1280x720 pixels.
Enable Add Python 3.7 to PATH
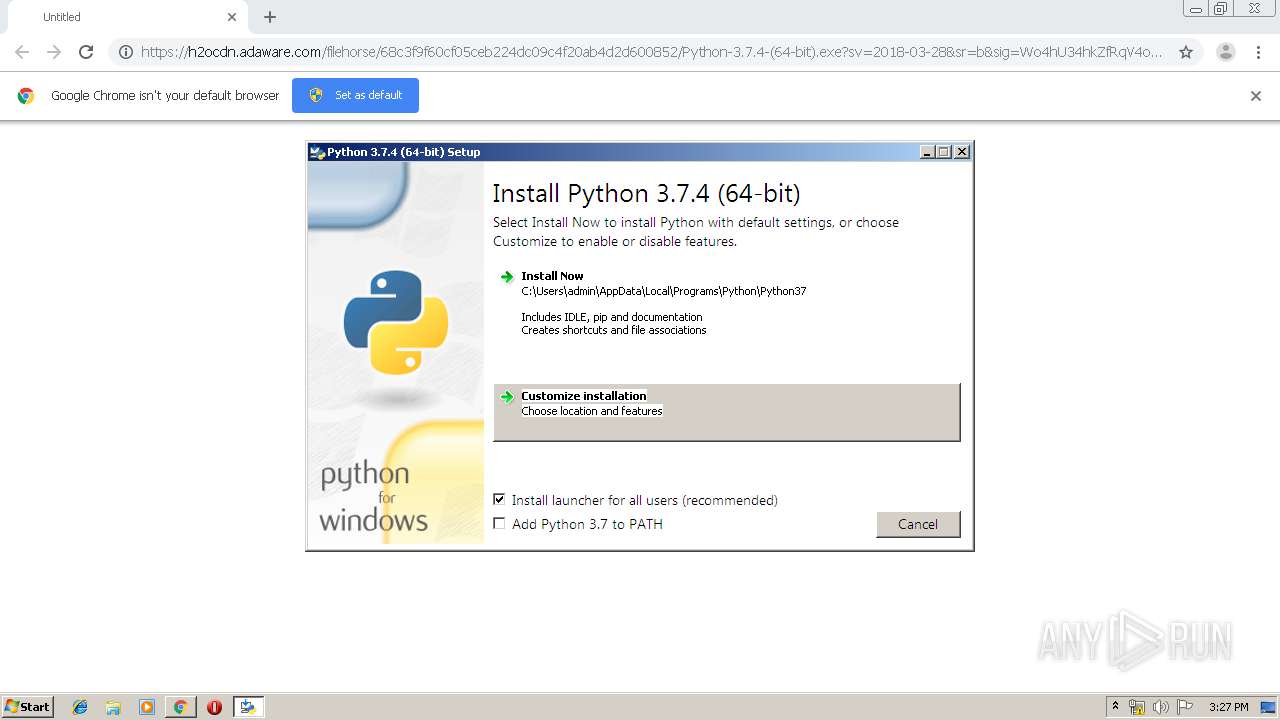(499, 523)
